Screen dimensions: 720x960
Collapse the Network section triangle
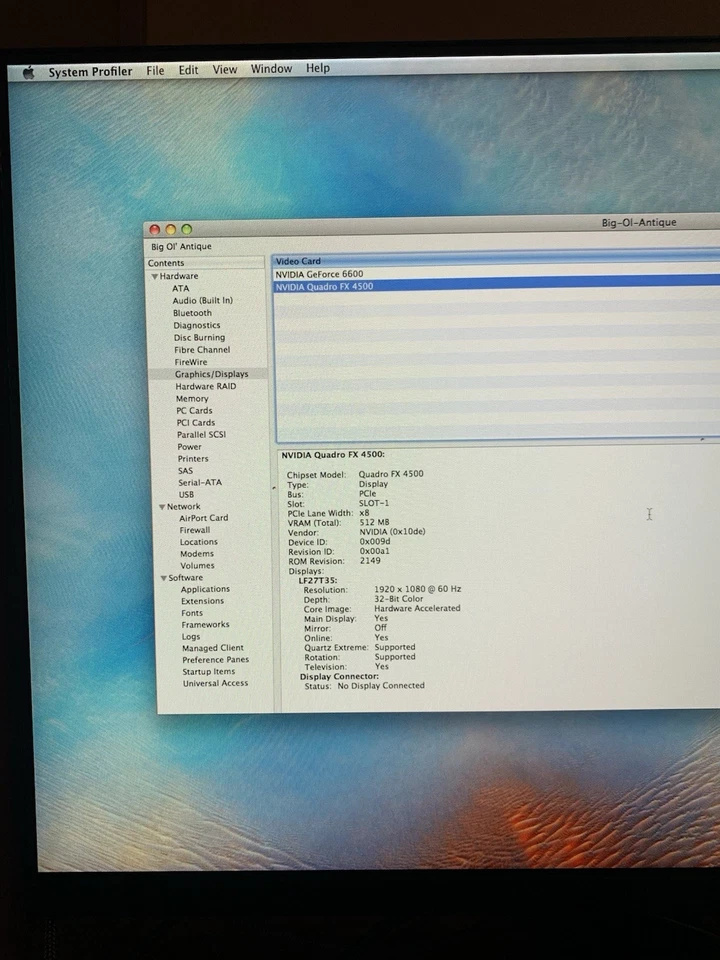pyautogui.click(x=162, y=507)
